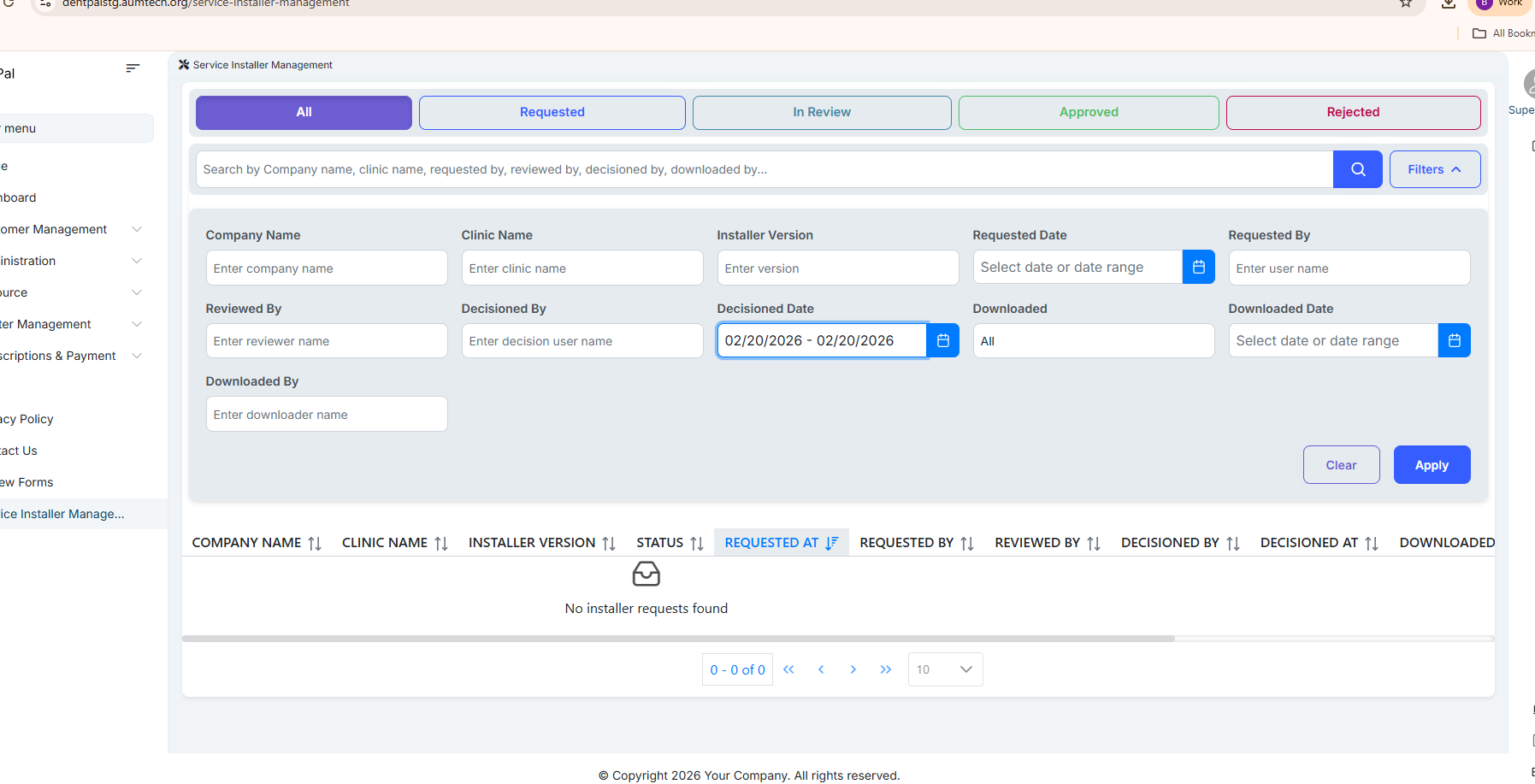Toggle sort order on Requested At column

click(x=780, y=543)
